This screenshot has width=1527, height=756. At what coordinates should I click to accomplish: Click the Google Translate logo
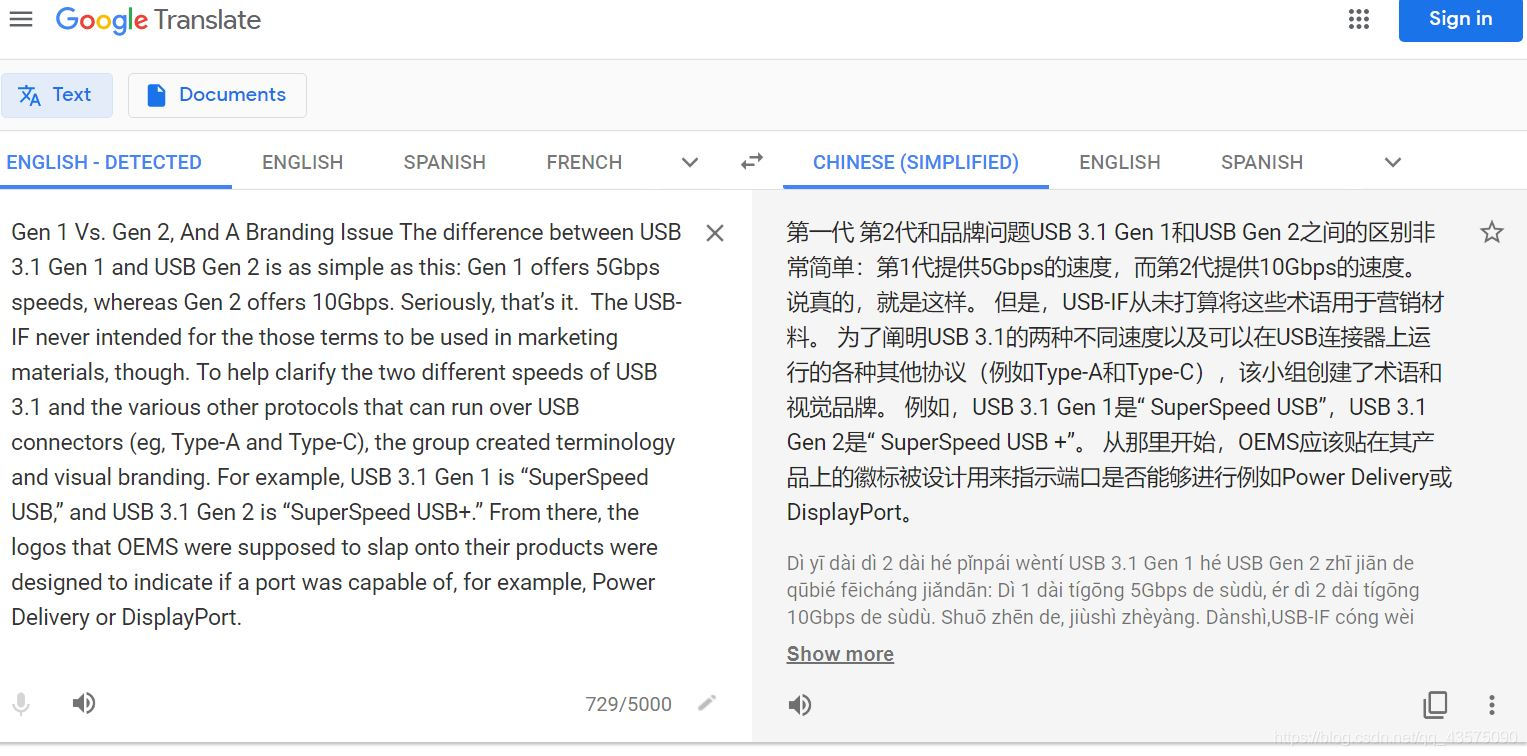[158, 20]
